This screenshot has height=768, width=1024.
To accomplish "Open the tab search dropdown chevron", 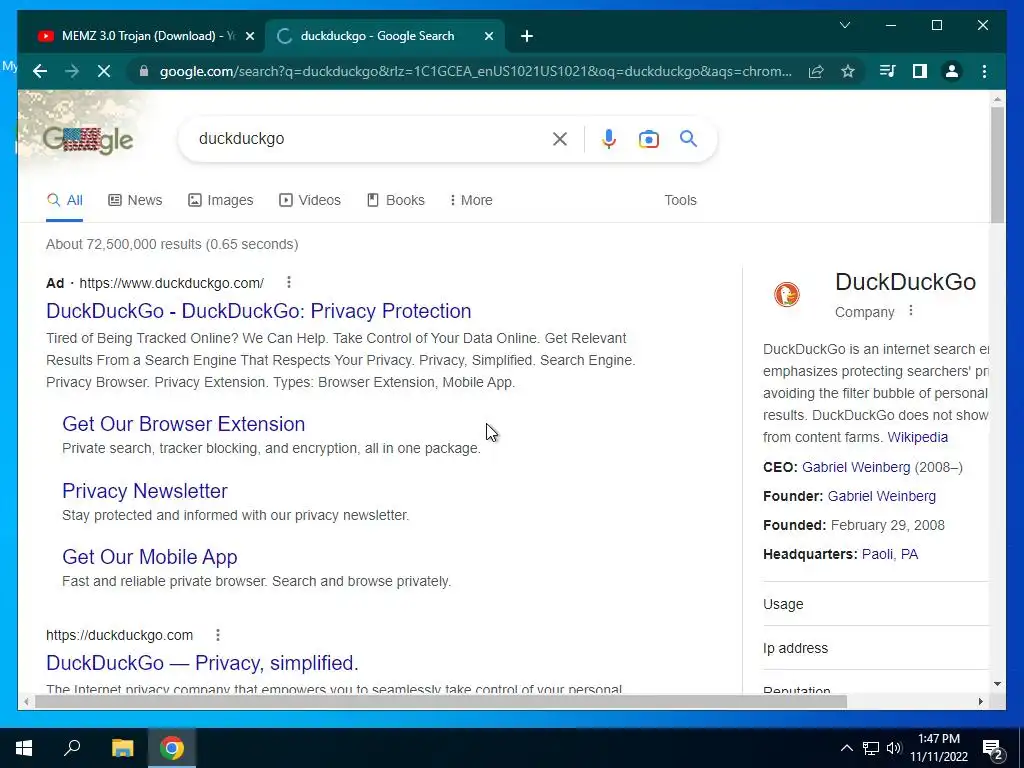I will 844,25.
